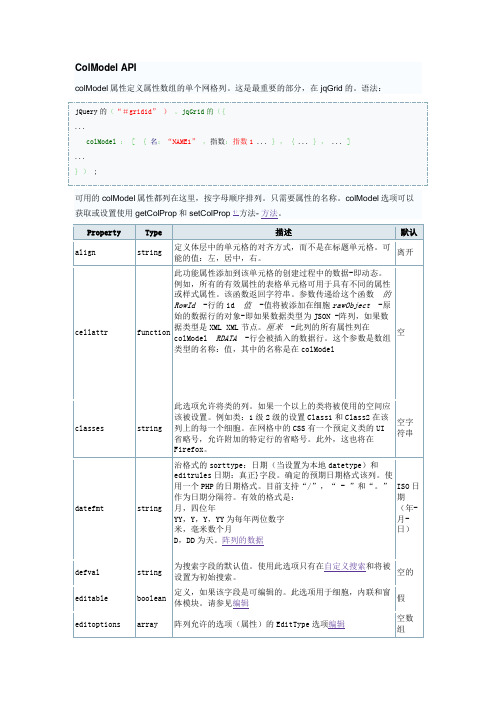Click the green colModel keyword in code block
Viewport: 496px width, 702px height.
point(101,141)
